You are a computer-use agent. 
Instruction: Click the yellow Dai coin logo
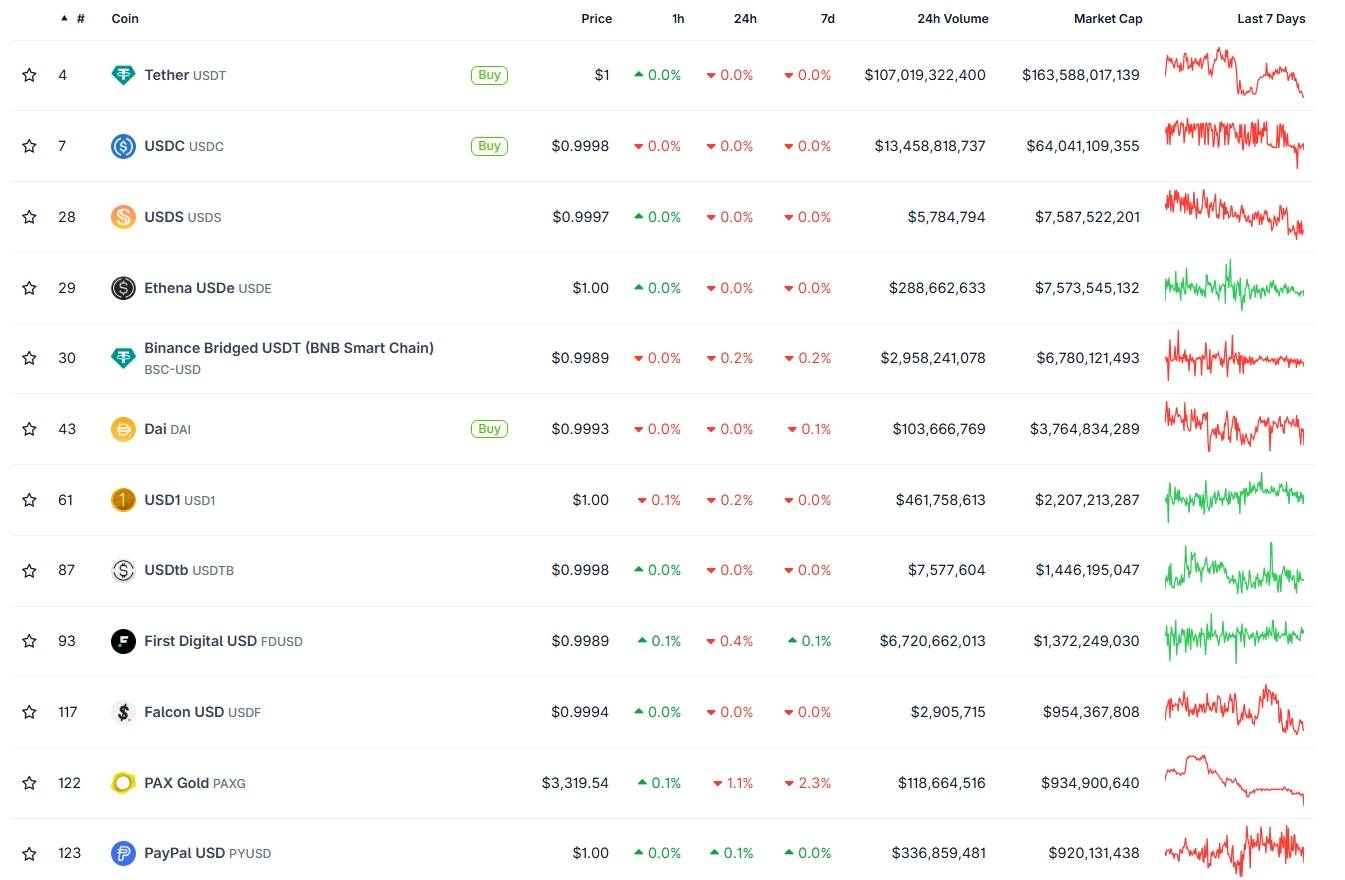123,429
